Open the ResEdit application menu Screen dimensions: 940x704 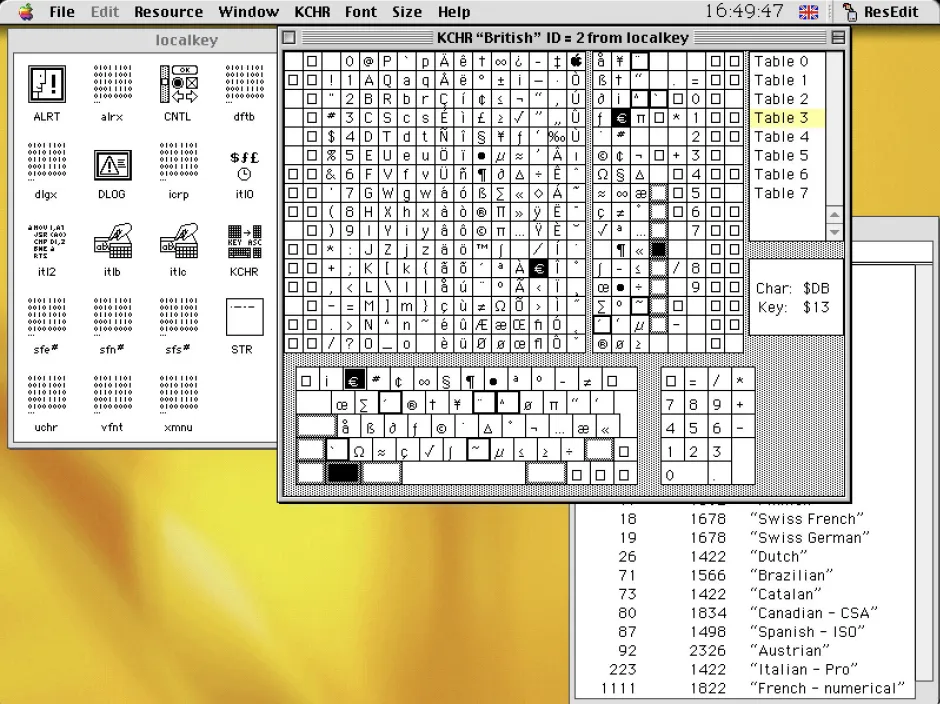880,12
